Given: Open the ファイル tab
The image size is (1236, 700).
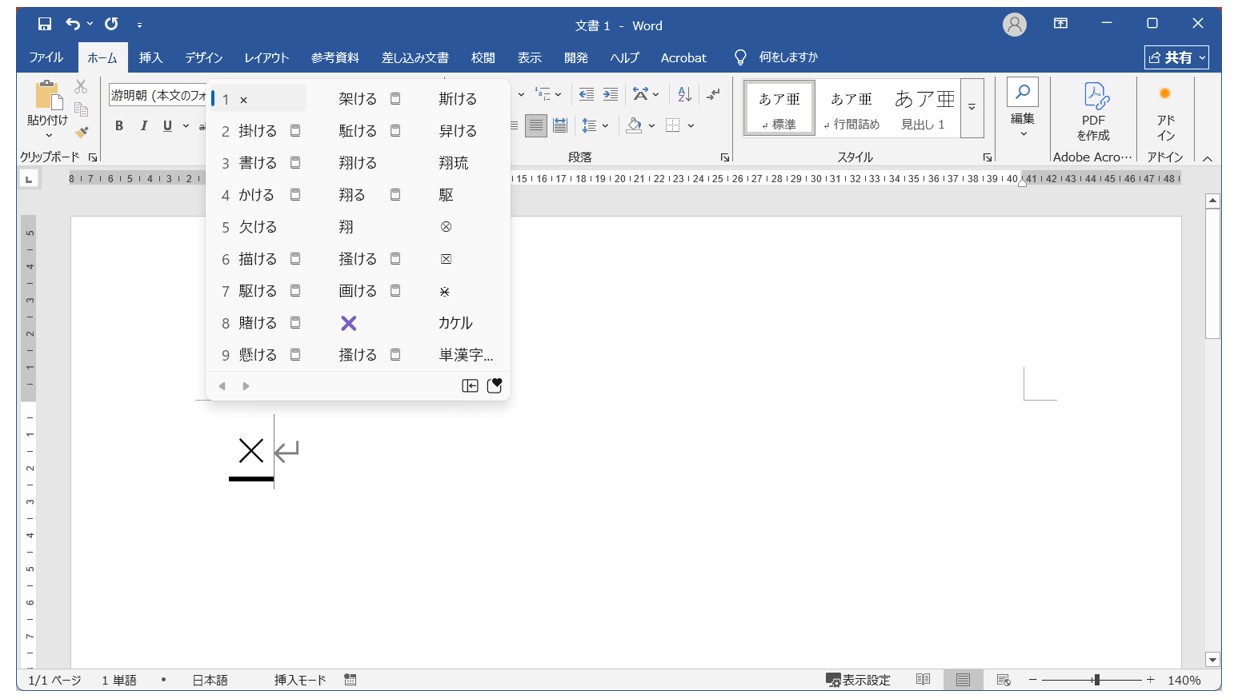Looking at the screenshot, I should tap(46, 58).
